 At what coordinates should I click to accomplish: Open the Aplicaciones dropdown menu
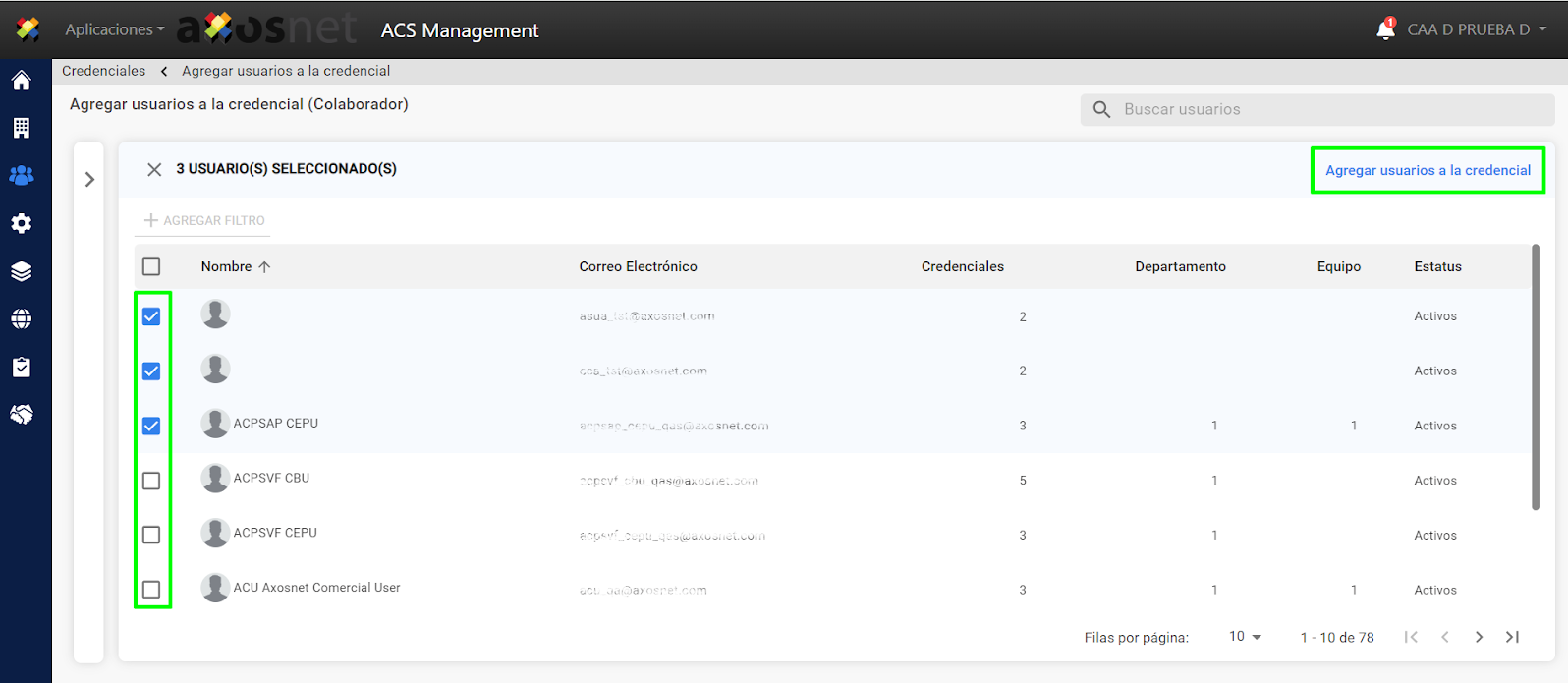[114, 29]
